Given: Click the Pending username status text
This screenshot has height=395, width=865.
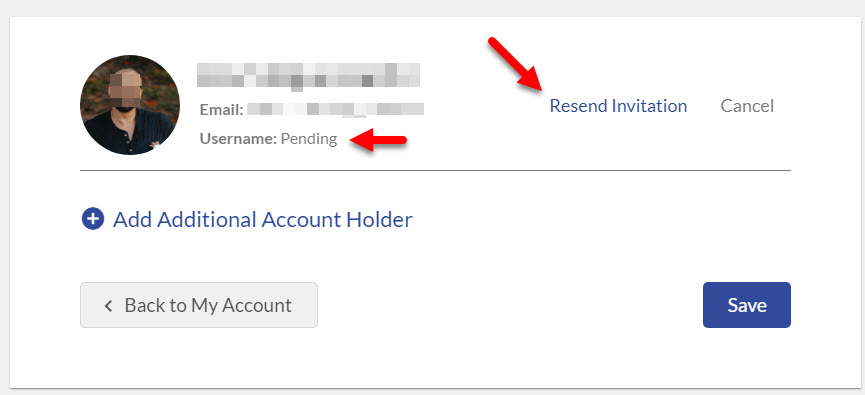Looking at the screenshot, I should pyautogui.click(x=309, y=139).
